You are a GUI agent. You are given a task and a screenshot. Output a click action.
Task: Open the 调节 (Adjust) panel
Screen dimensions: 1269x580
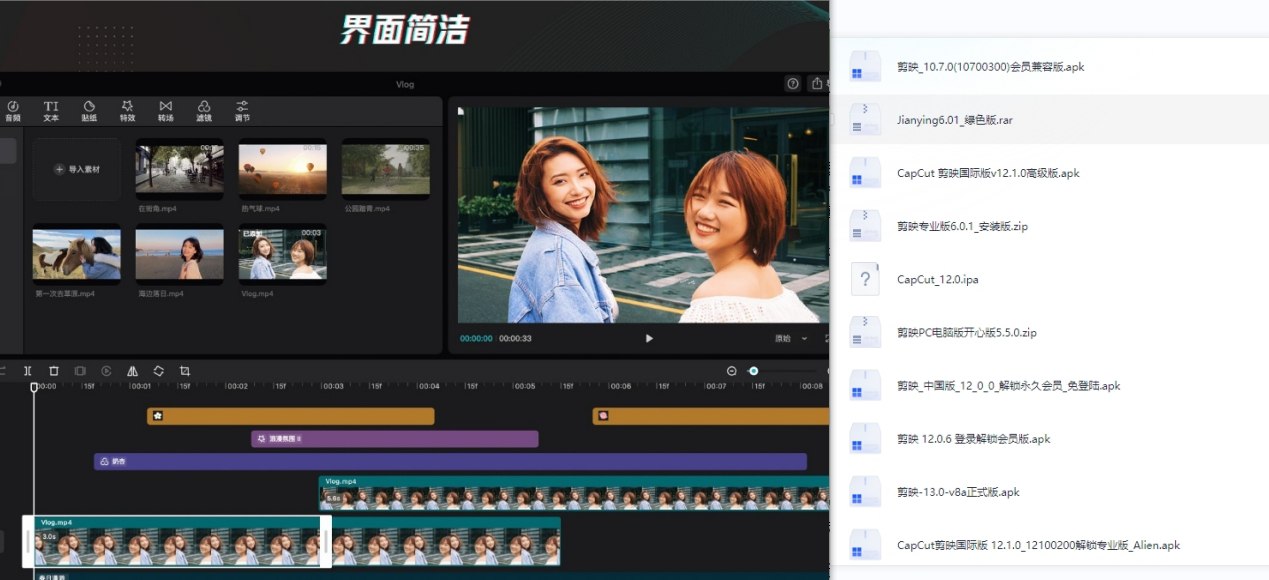(241, 110)
